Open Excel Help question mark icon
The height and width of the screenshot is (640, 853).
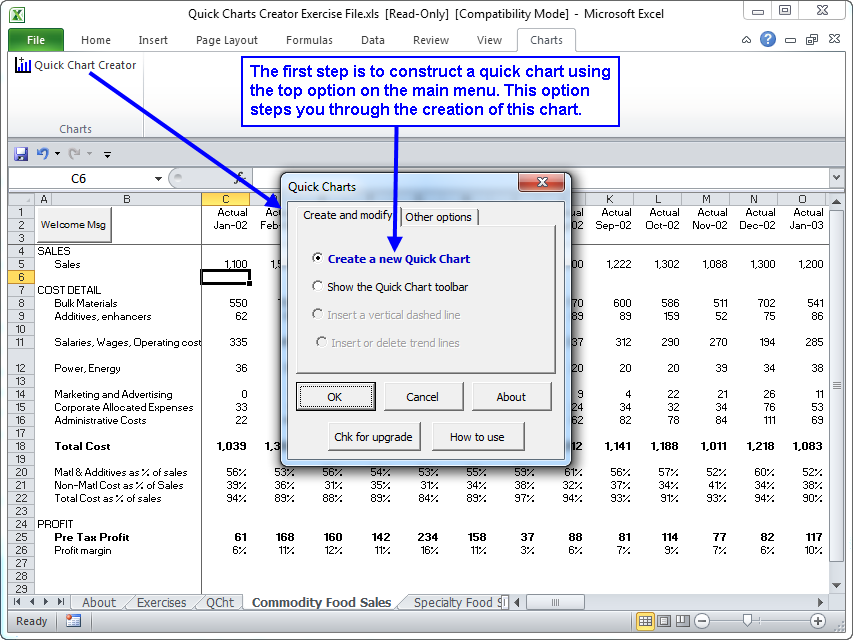click(x=767, y=40)
